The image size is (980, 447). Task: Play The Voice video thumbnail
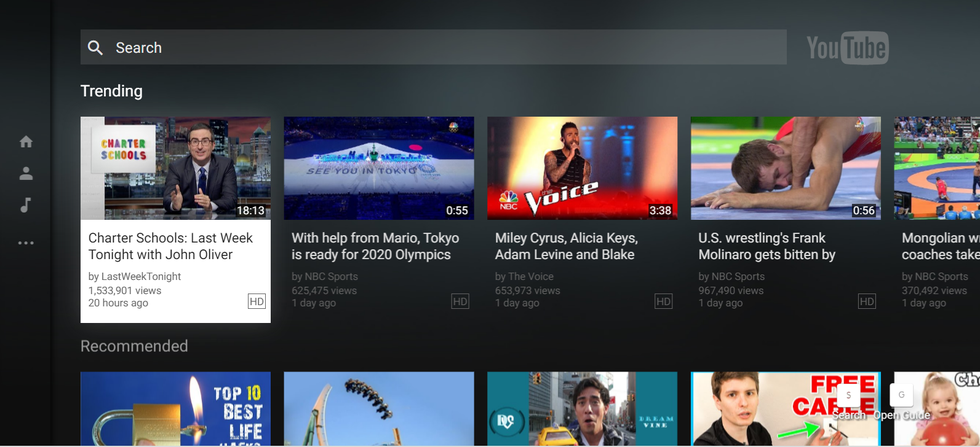tap(581, 168)
